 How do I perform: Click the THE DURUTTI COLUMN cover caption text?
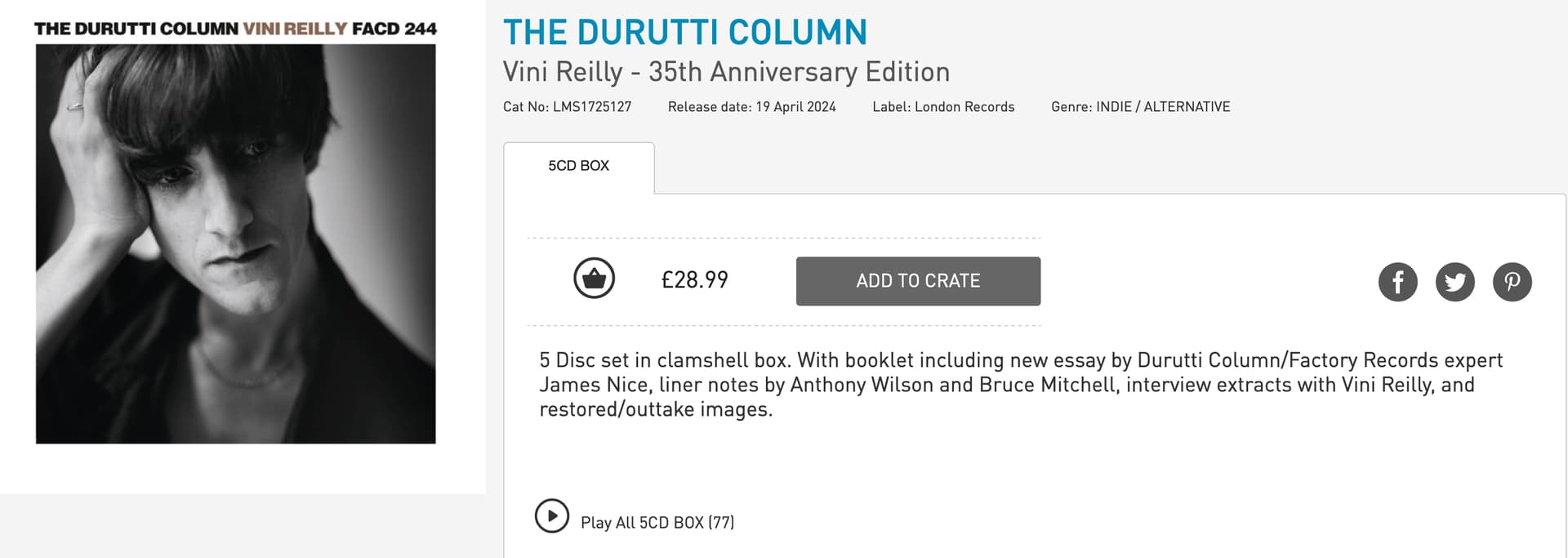click(x=136, y=29)
